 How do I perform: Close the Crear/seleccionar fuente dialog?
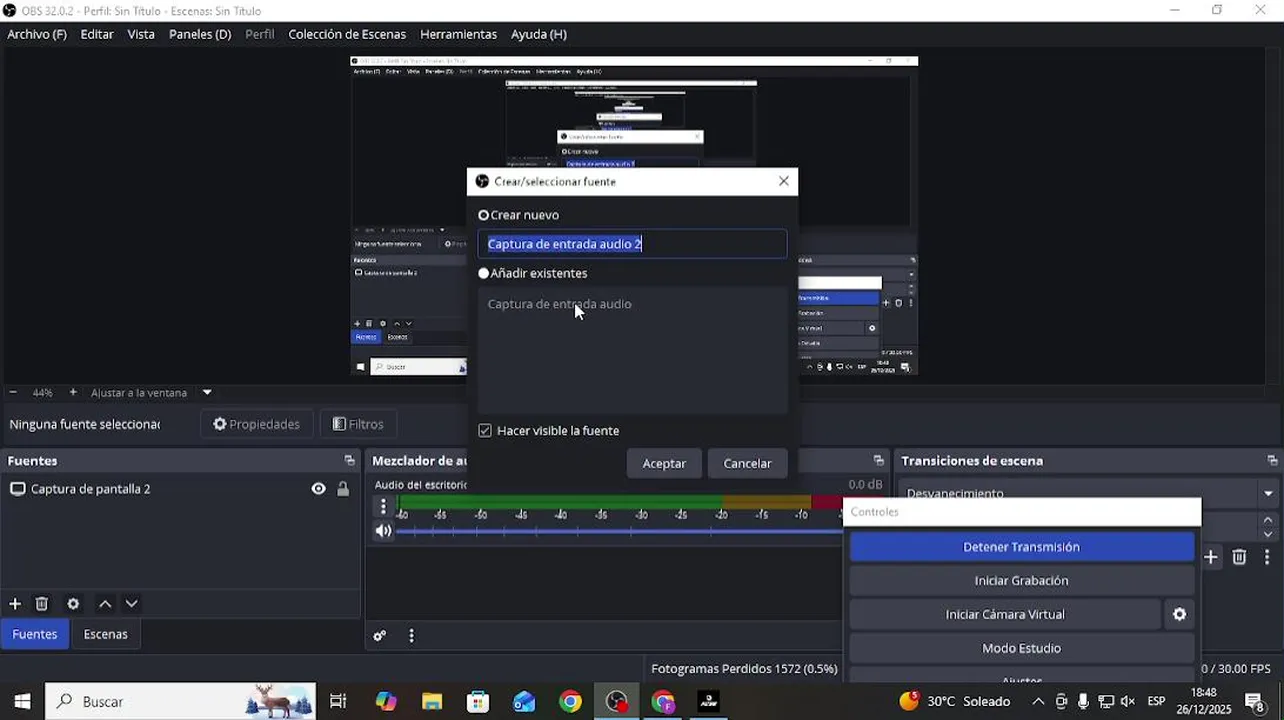[783, 181]
